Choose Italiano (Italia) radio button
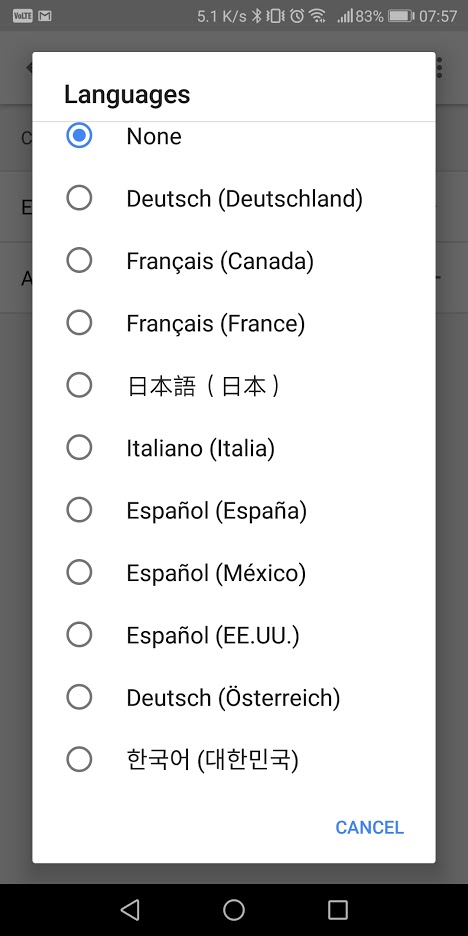 tap(79, 448)
